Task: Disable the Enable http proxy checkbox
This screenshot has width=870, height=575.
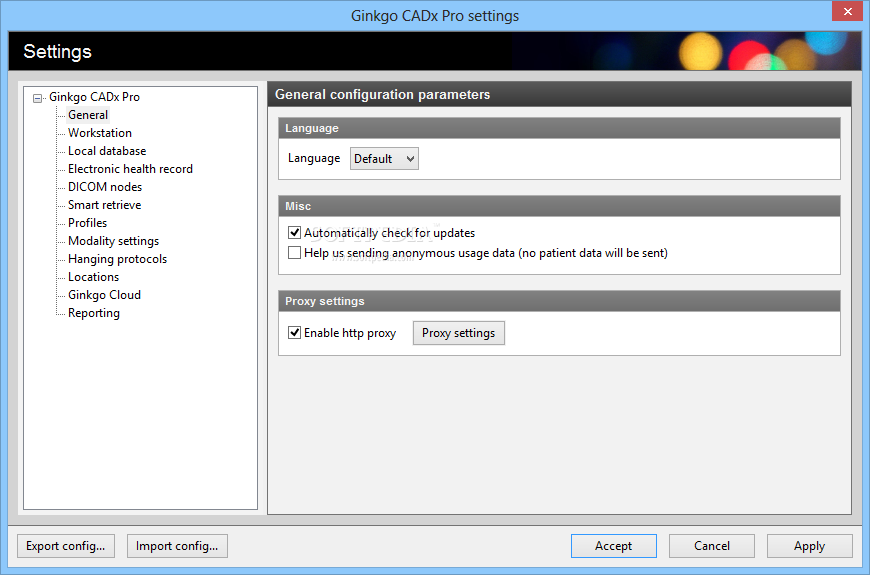Action: (294, 332)
